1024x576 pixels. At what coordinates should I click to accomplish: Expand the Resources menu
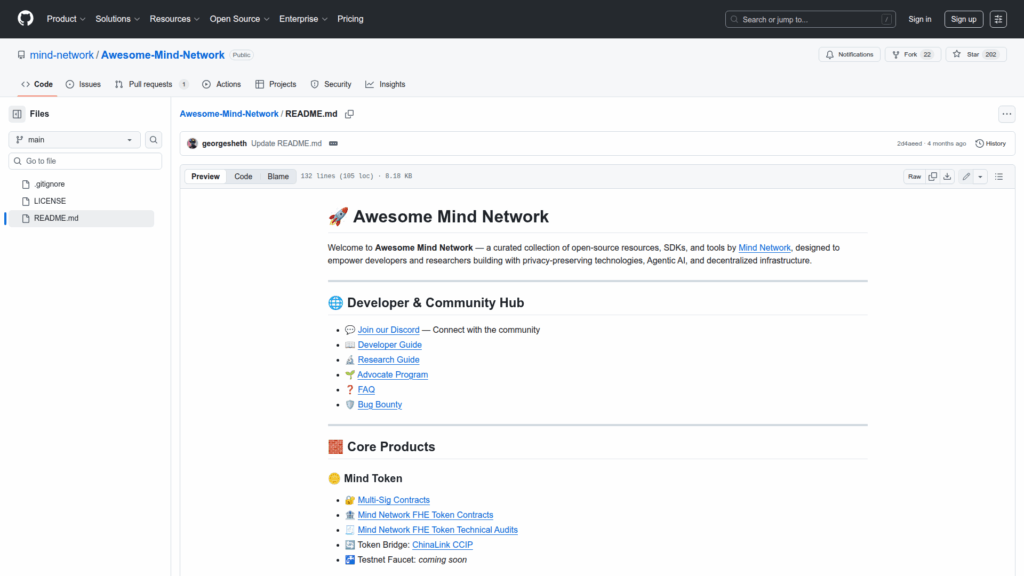point(174,19)
